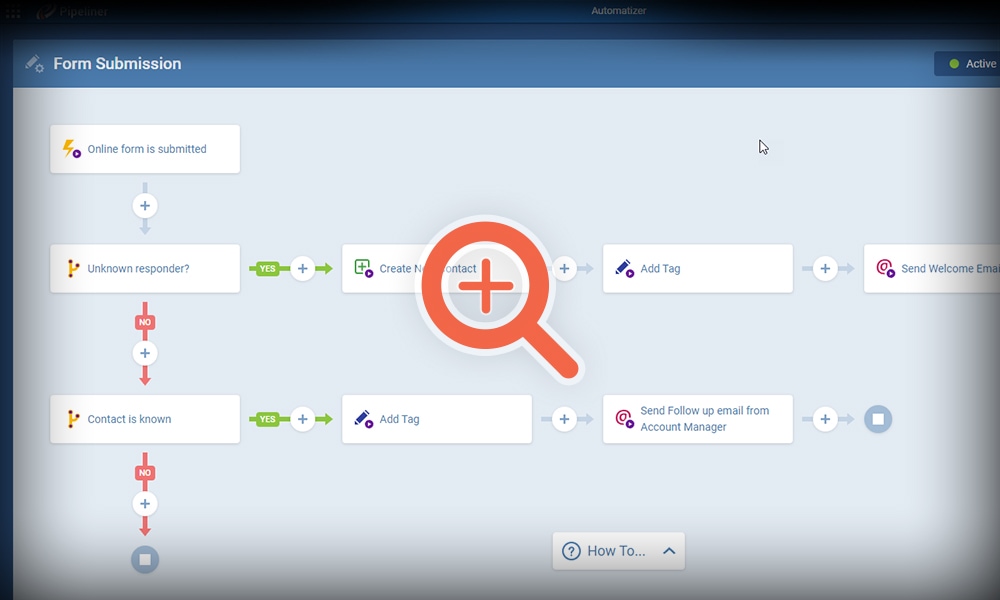Open the Automatizer menu title
Image resolution: width=1000 pixels, height=600 pixels.
click(617, 11)
